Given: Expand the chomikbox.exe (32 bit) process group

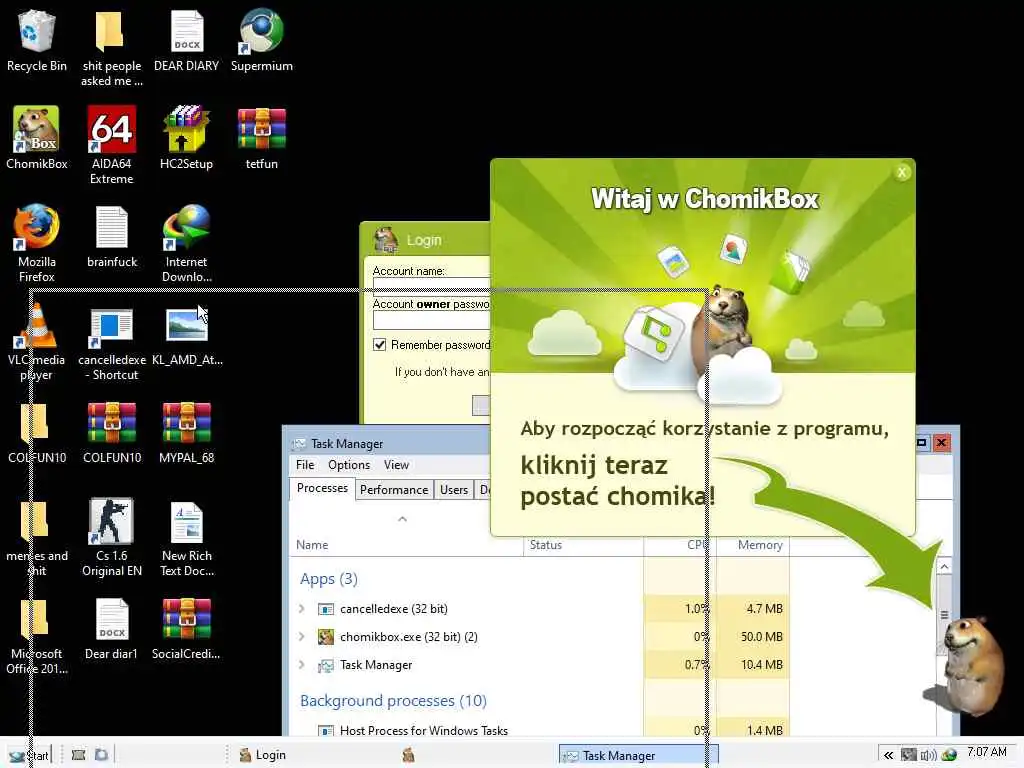Looking at the screenshot, I should click(x=301, y=637).
